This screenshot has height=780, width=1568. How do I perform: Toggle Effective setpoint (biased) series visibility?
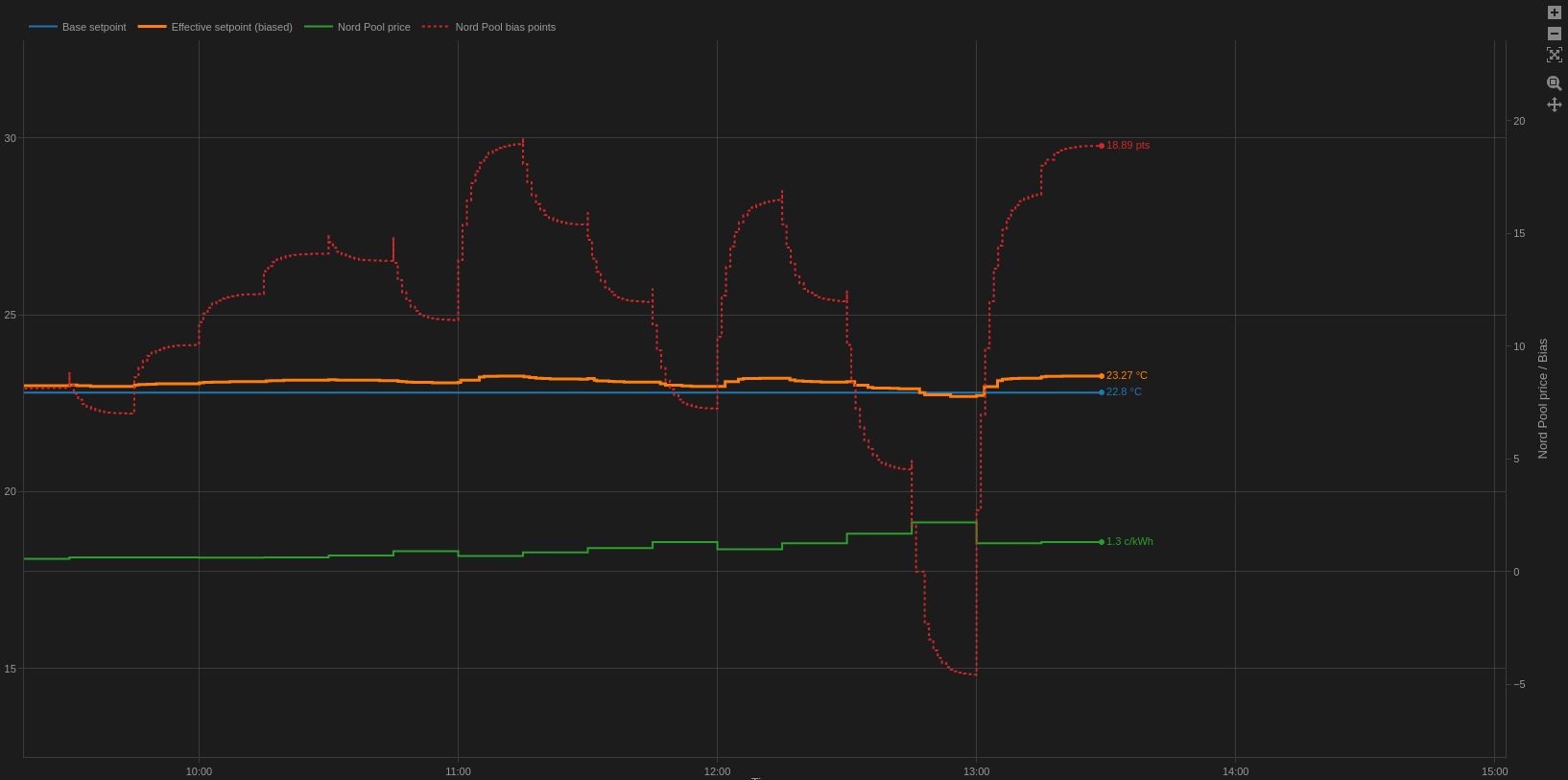click(231, 27)
